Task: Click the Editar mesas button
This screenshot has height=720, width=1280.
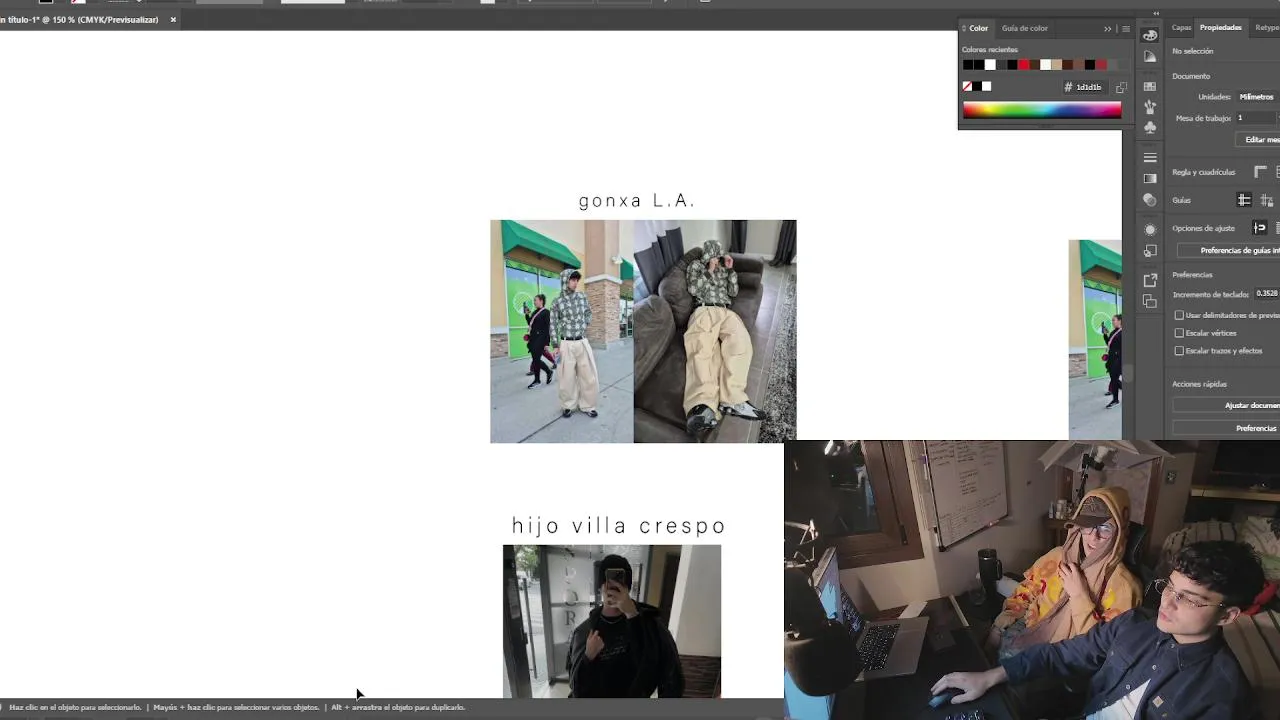Action: point(1260,140)
